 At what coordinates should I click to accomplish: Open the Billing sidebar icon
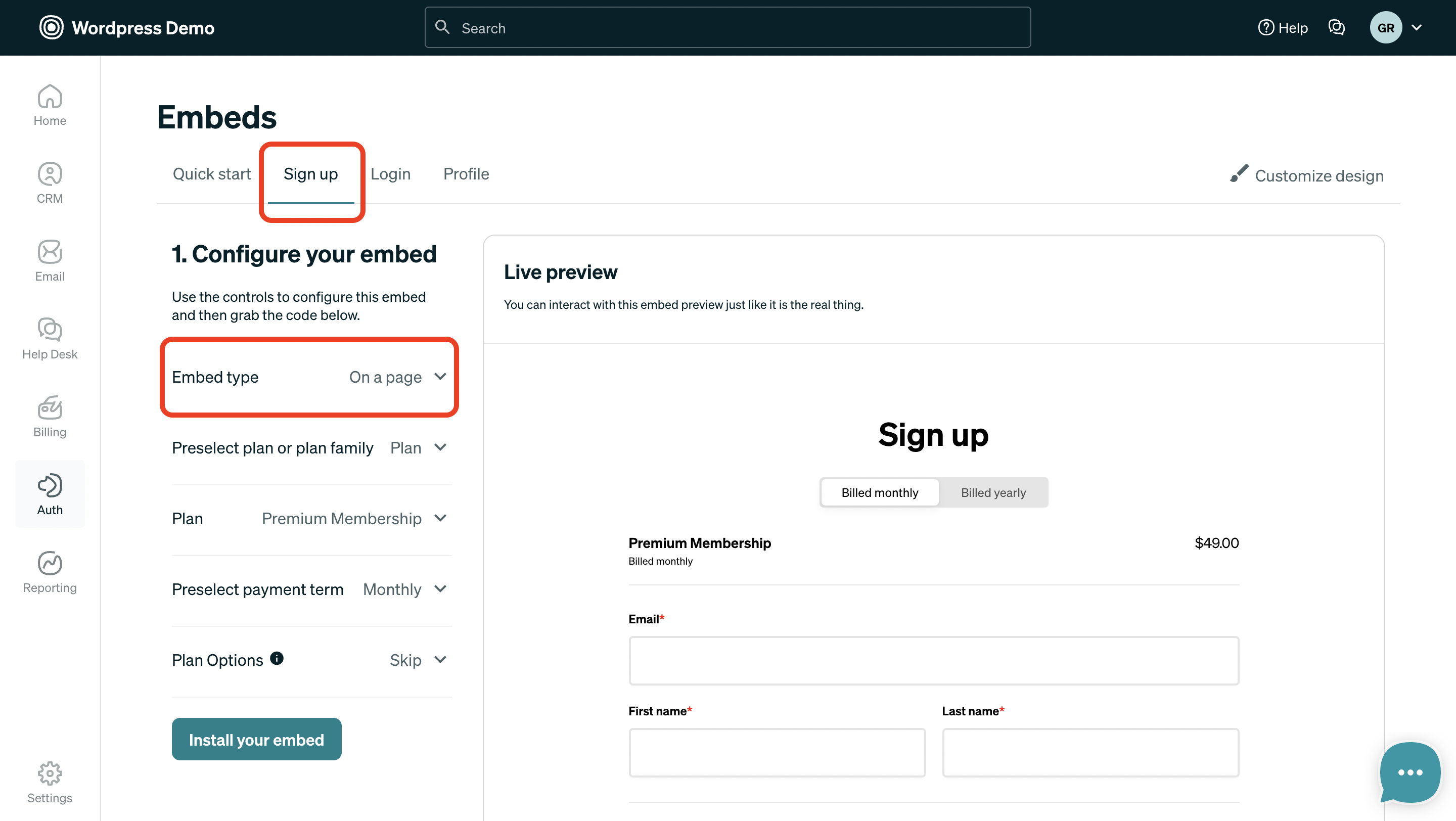[50, 416]
